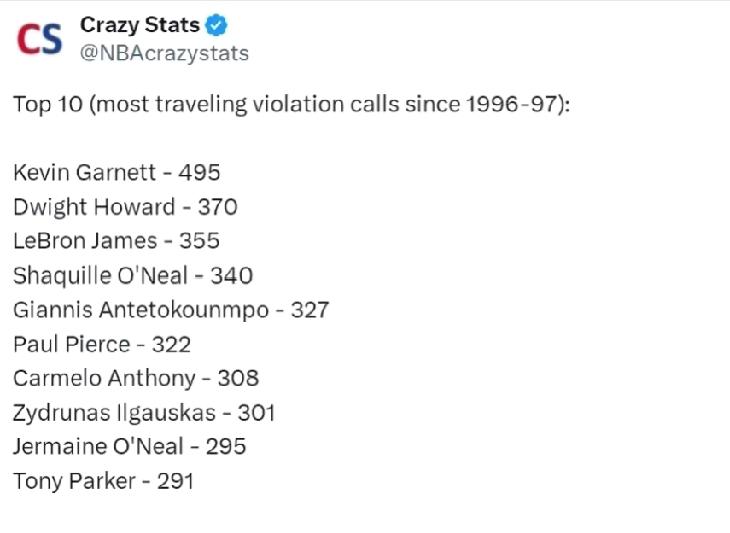Select the Giannis Antetokounmpo - 327 line

(171, 310)
